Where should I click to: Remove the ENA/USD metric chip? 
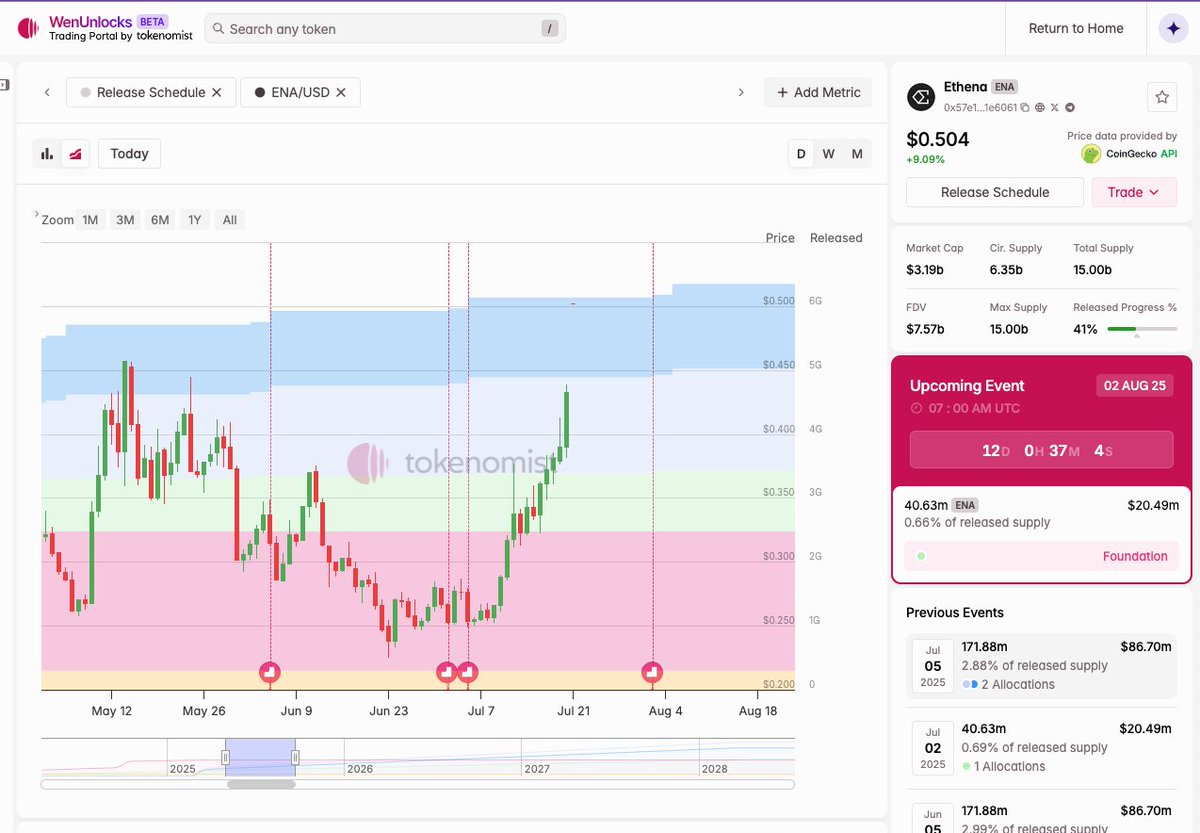click(x=340, y=92)
